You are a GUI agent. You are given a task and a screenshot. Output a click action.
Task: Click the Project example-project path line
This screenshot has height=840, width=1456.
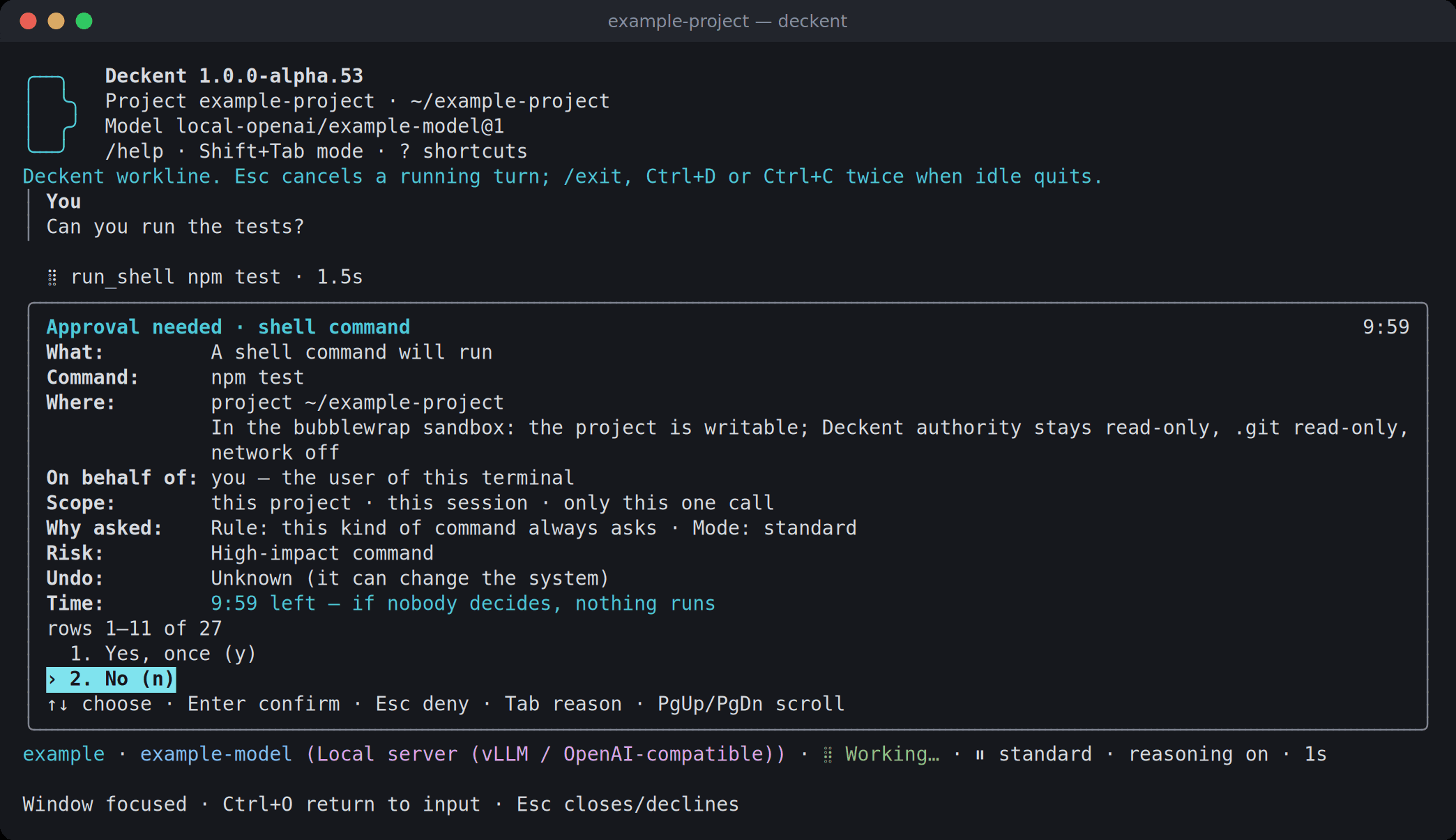(x=357, y=101)
